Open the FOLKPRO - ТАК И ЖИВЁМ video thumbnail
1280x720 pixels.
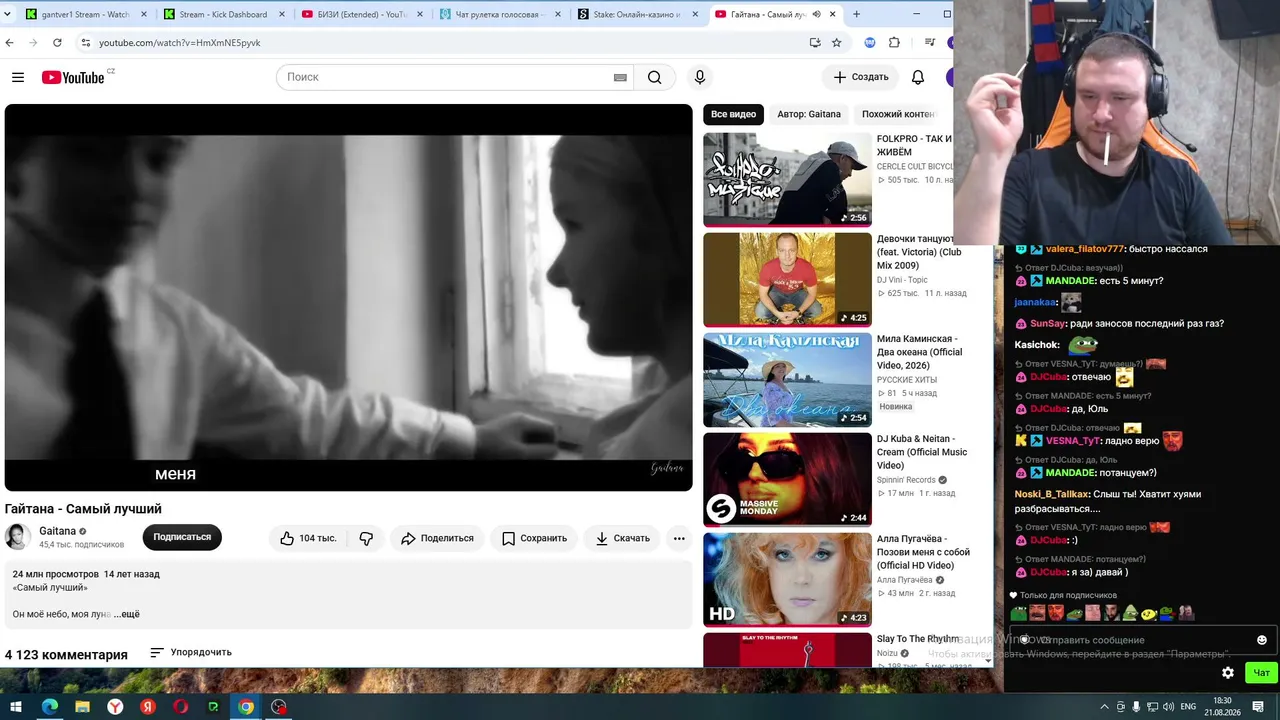tap(787, 180)
